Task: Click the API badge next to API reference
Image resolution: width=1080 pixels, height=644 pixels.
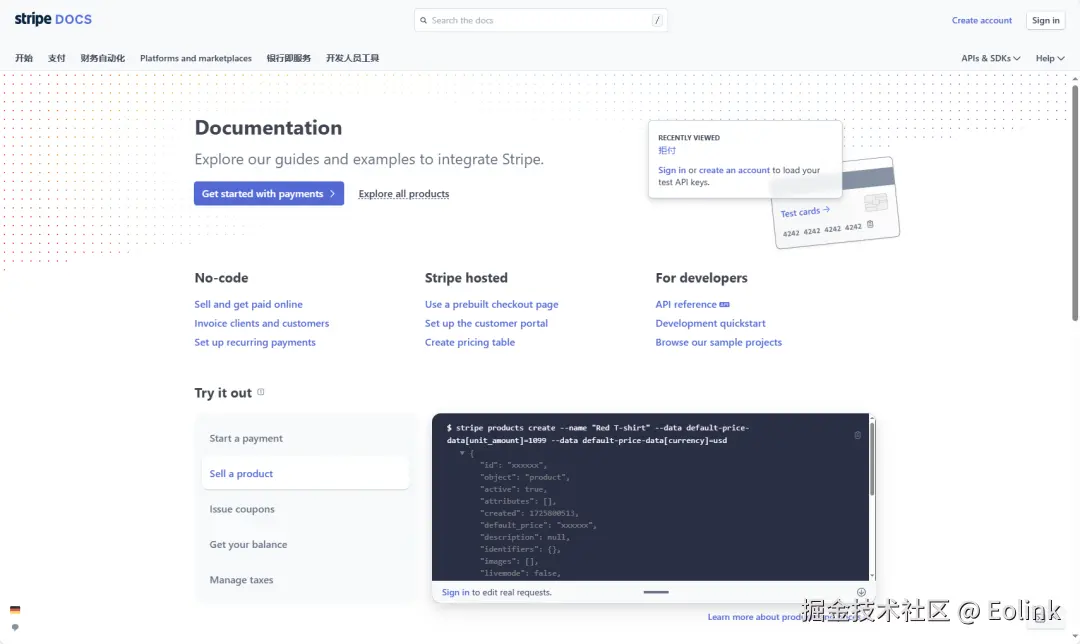Action: click(725, 304)
